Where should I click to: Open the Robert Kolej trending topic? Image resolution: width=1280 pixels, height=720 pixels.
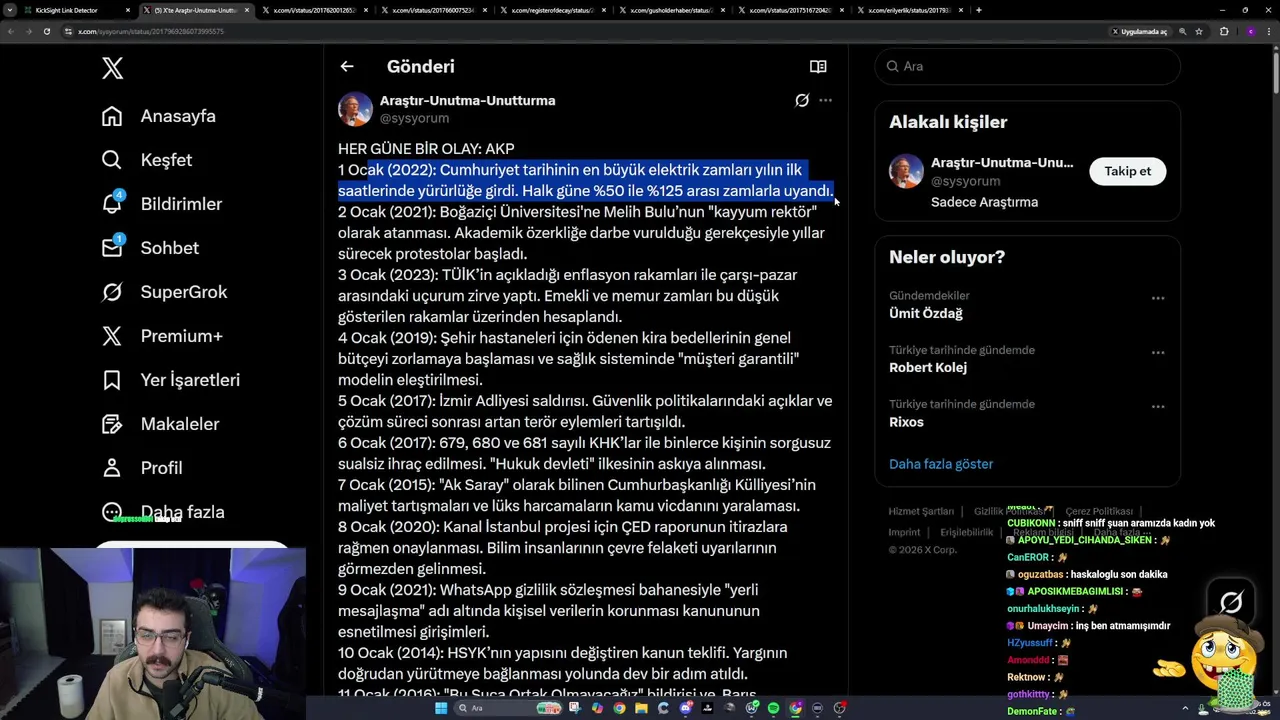click(928, 367)
